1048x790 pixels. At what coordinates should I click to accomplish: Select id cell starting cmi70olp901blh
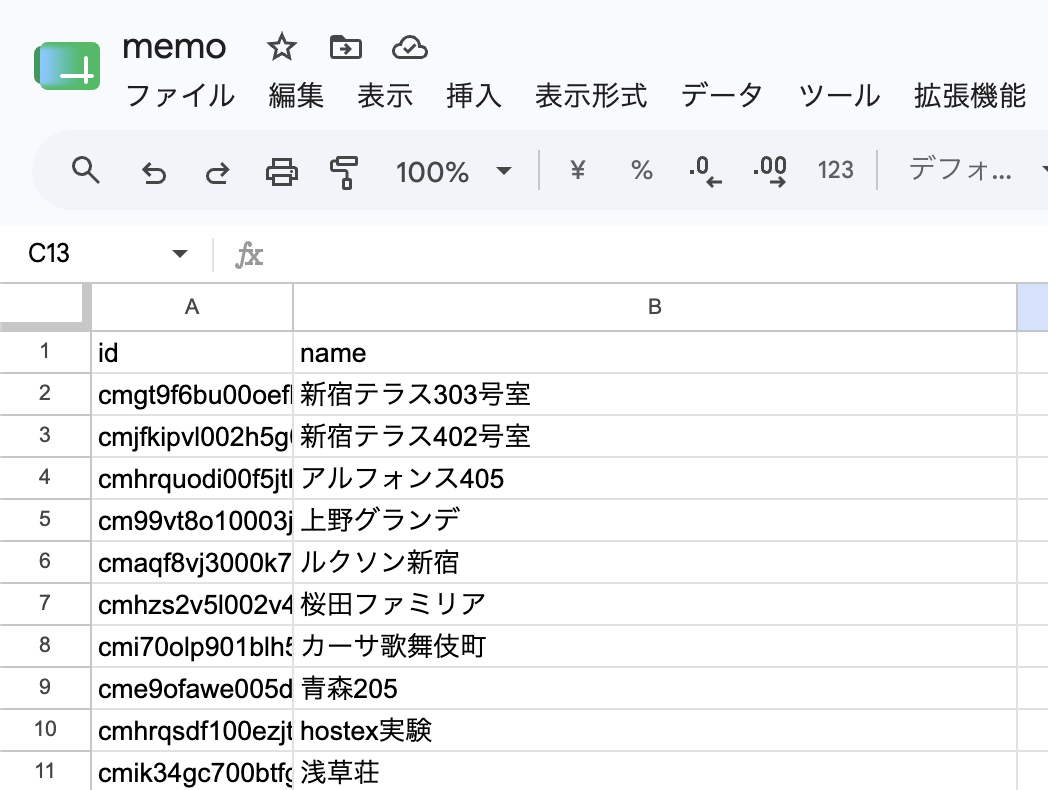[x=192, y=646]
